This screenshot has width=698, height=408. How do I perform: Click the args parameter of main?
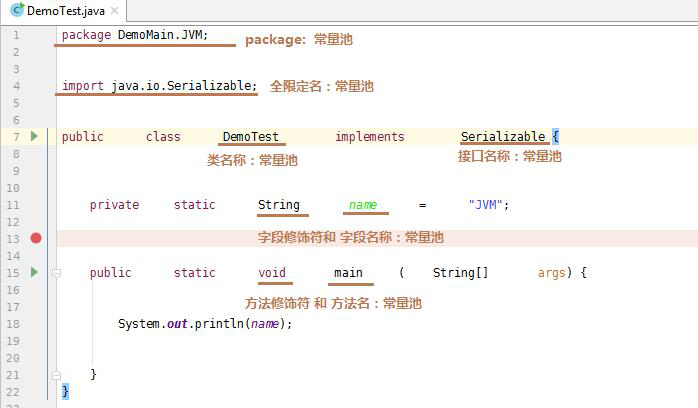pos(552,273)
